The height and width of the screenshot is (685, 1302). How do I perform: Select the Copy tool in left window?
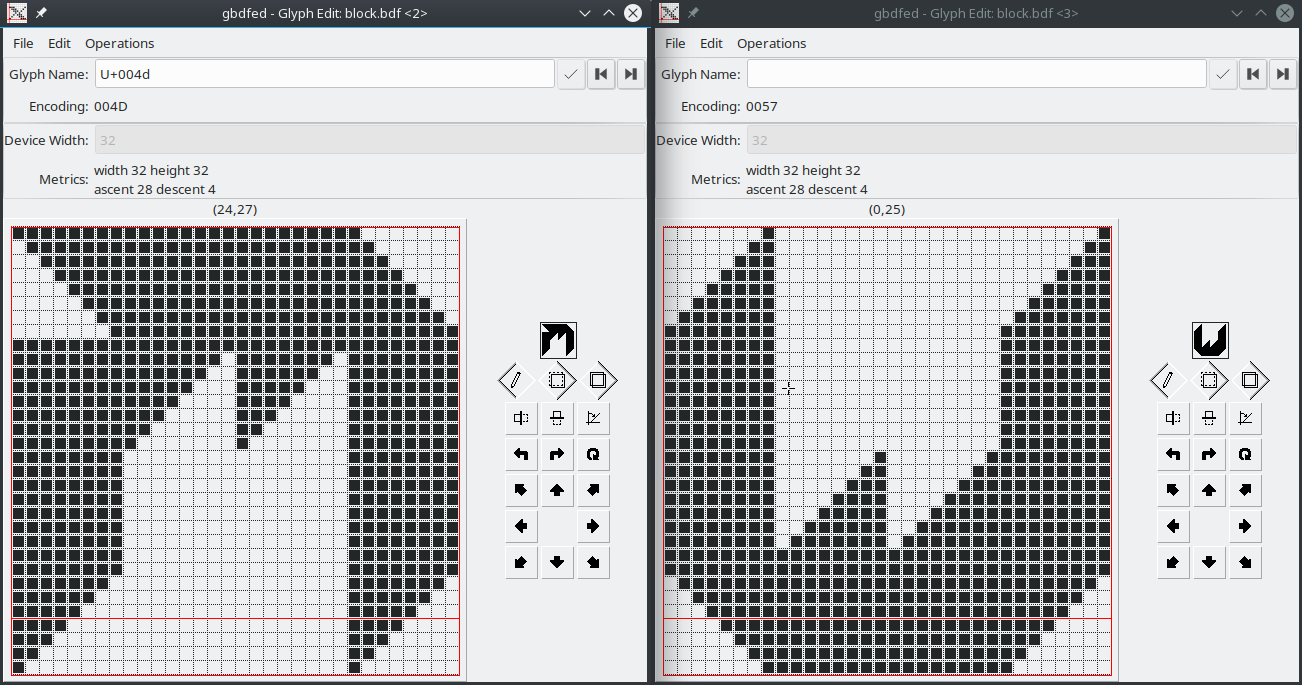[x=598, y=380]
